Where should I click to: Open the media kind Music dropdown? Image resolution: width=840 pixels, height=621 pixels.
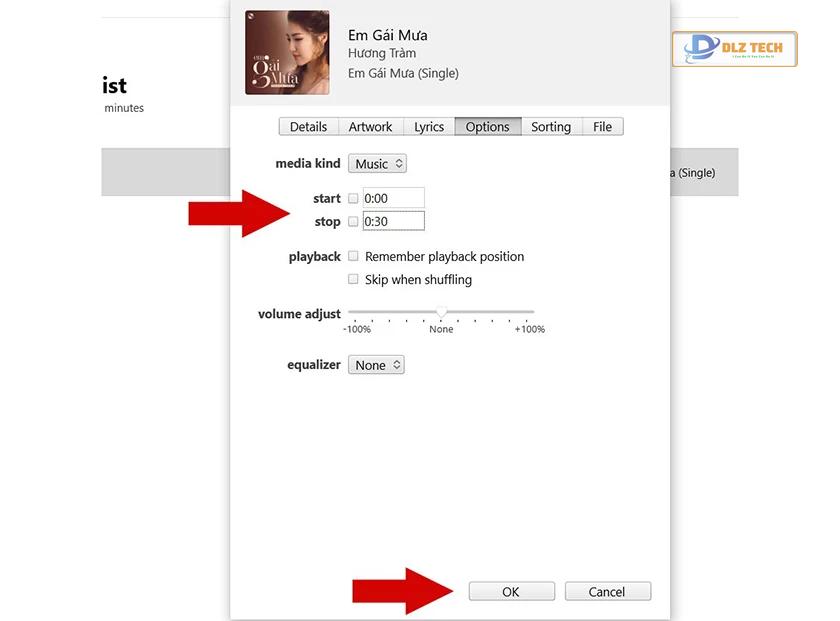[378, 163]
